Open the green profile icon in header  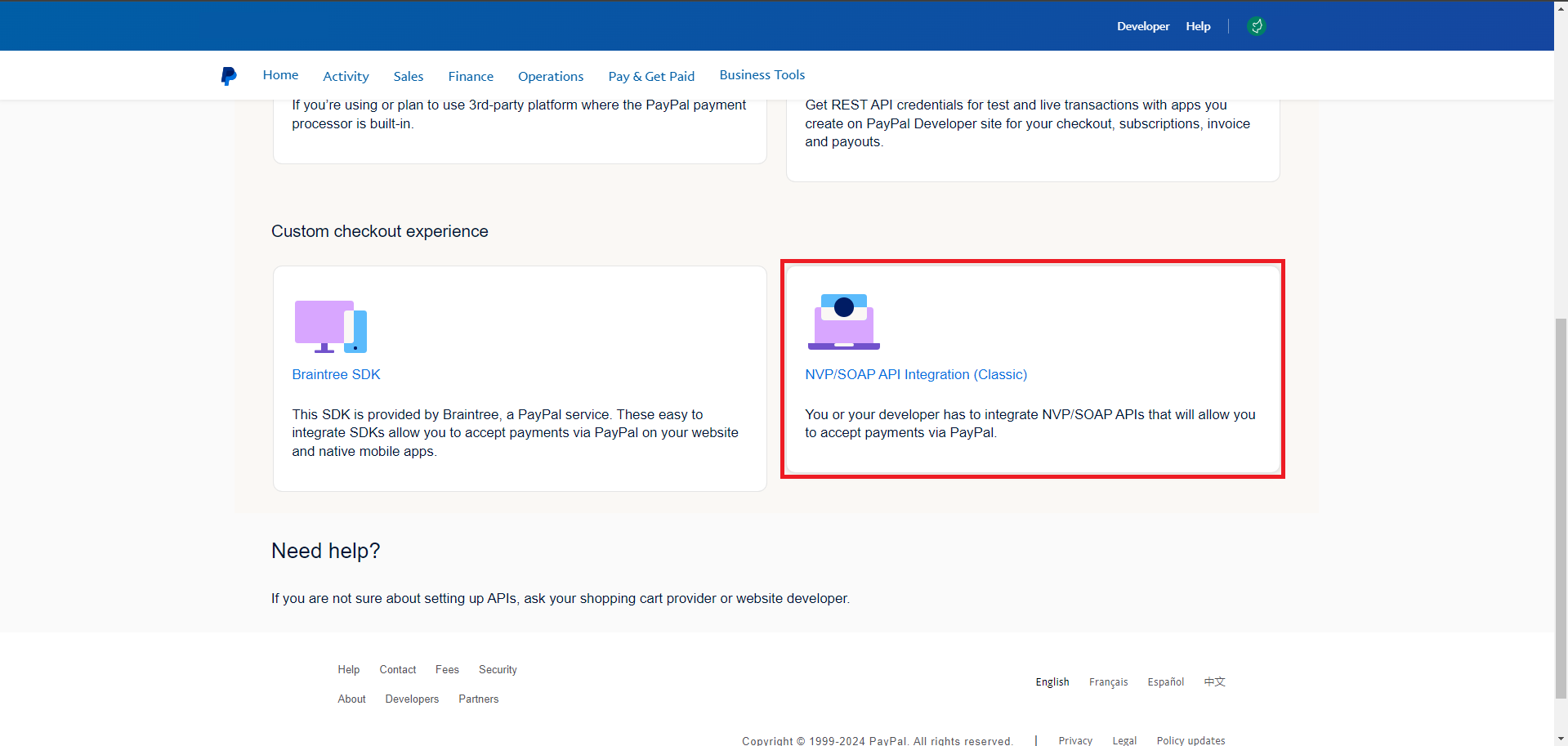1257,26
